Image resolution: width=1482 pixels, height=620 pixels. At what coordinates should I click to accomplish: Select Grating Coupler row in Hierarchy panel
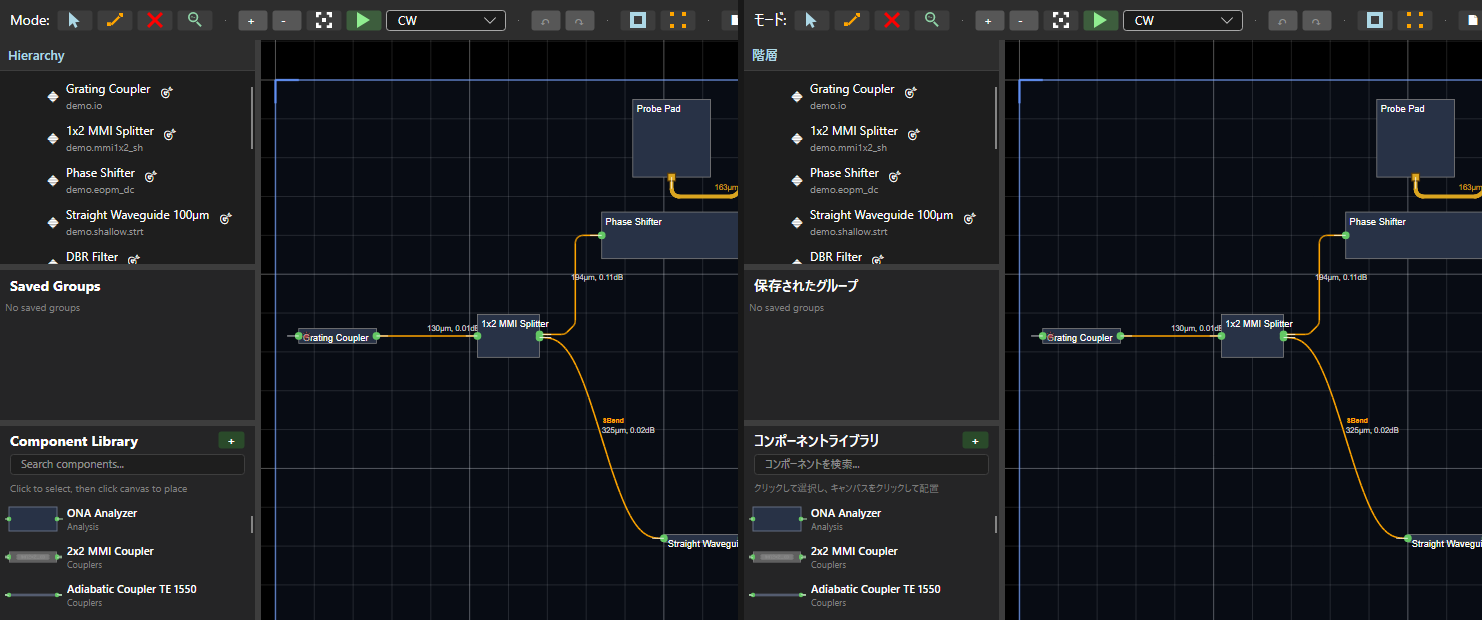[125, 96]
